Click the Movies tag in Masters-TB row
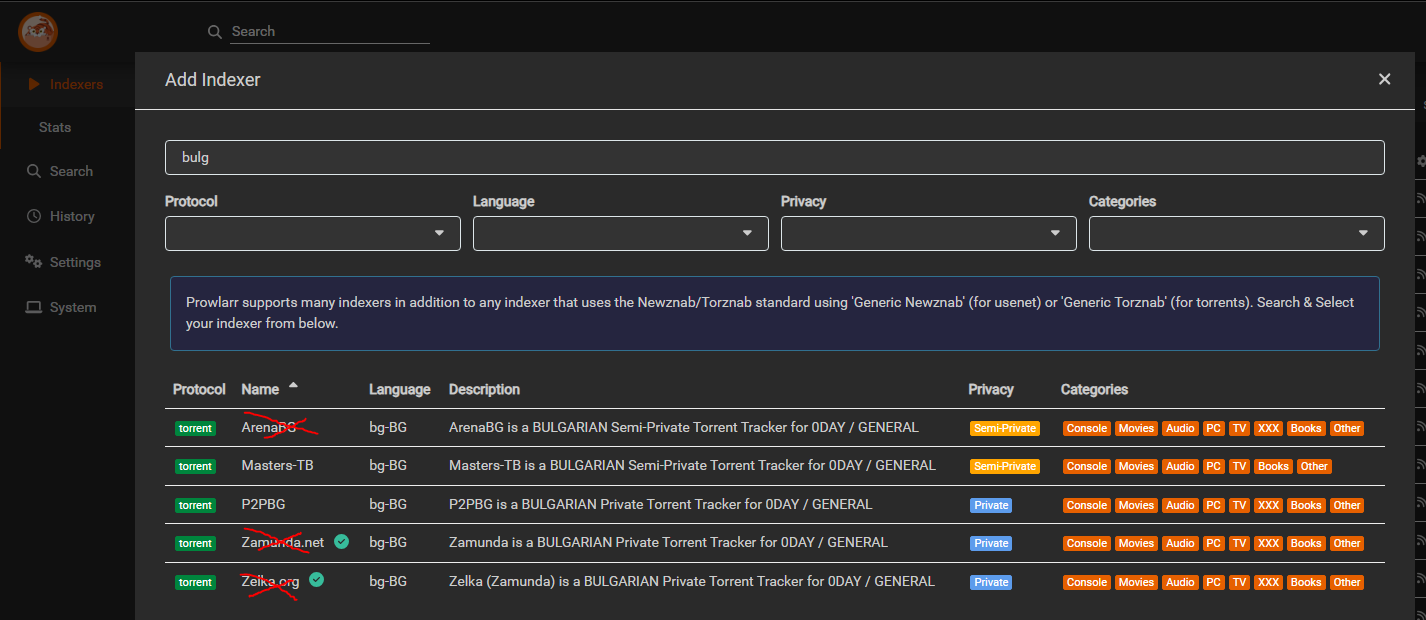 pyautogui.click(x=1136, y=466)
